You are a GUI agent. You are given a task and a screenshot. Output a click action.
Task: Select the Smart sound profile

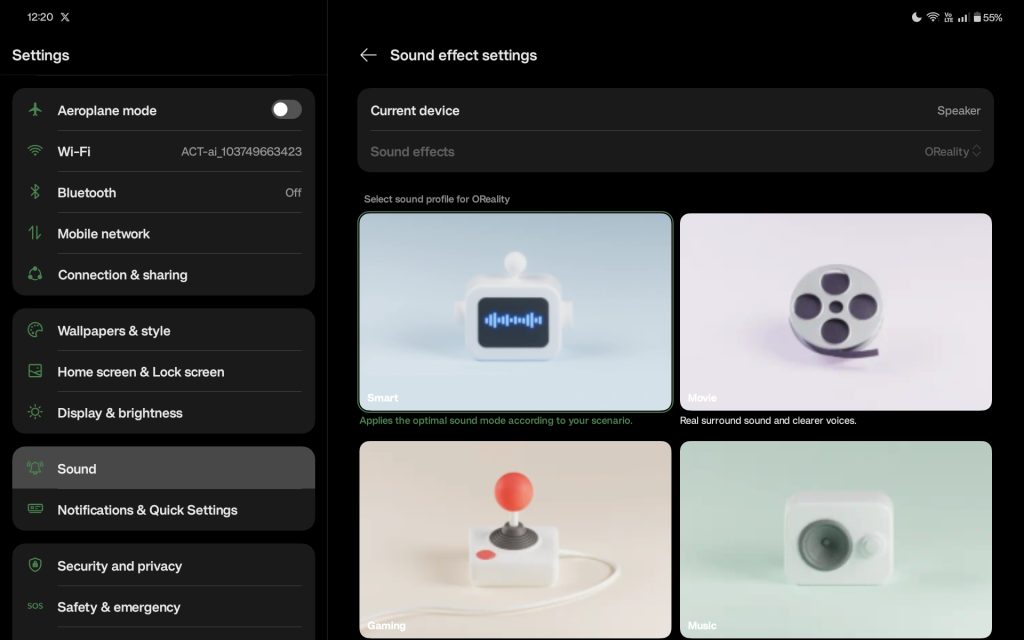point(515,311)
